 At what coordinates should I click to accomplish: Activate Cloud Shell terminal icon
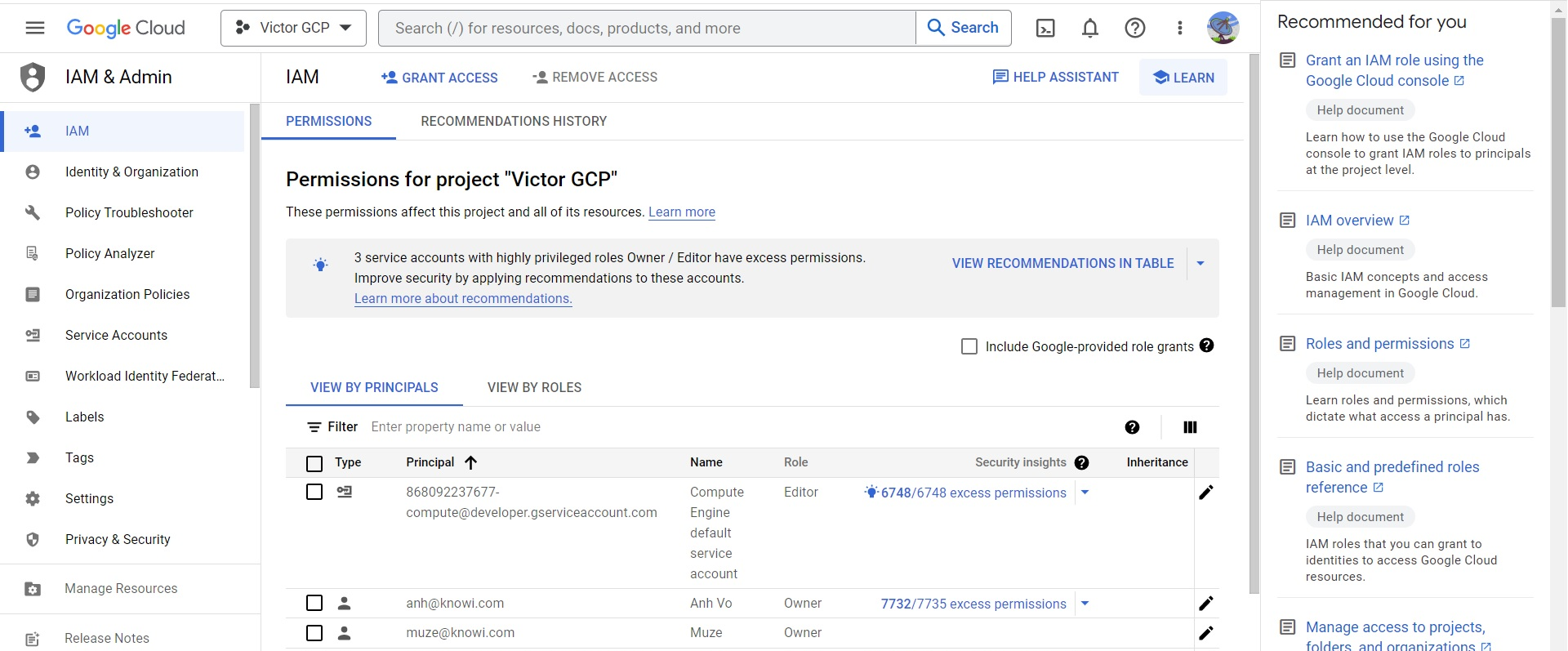(x=1045, y=28)
